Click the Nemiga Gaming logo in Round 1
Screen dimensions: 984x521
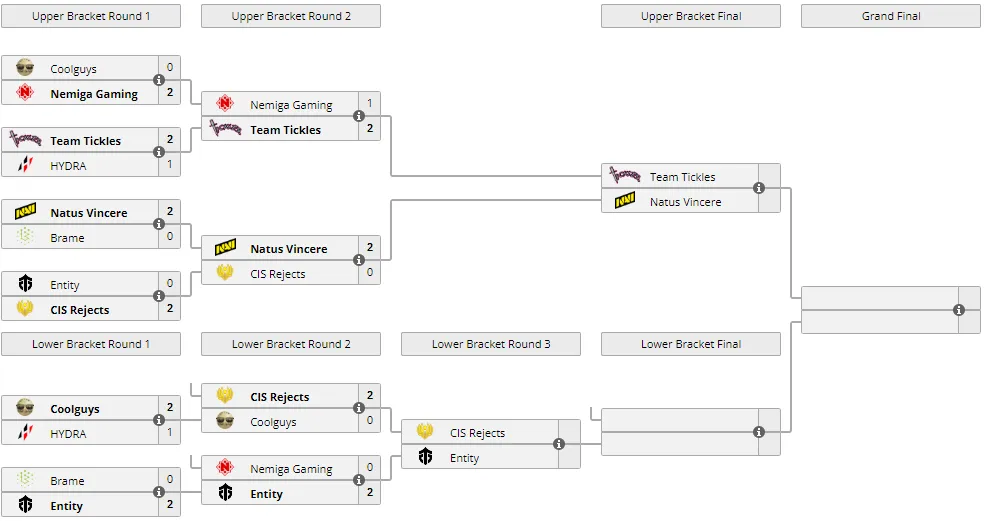click(25, 93)
